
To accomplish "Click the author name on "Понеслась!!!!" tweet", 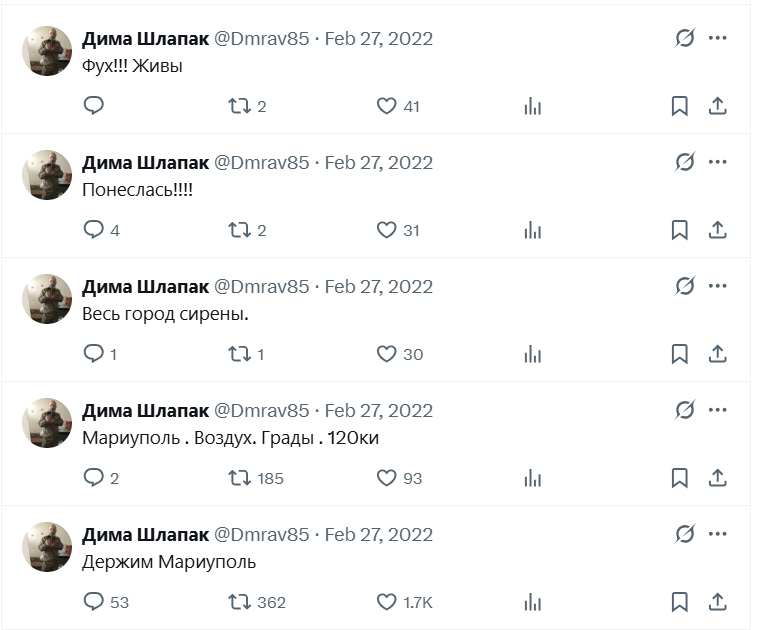I will tap(145, 163).
